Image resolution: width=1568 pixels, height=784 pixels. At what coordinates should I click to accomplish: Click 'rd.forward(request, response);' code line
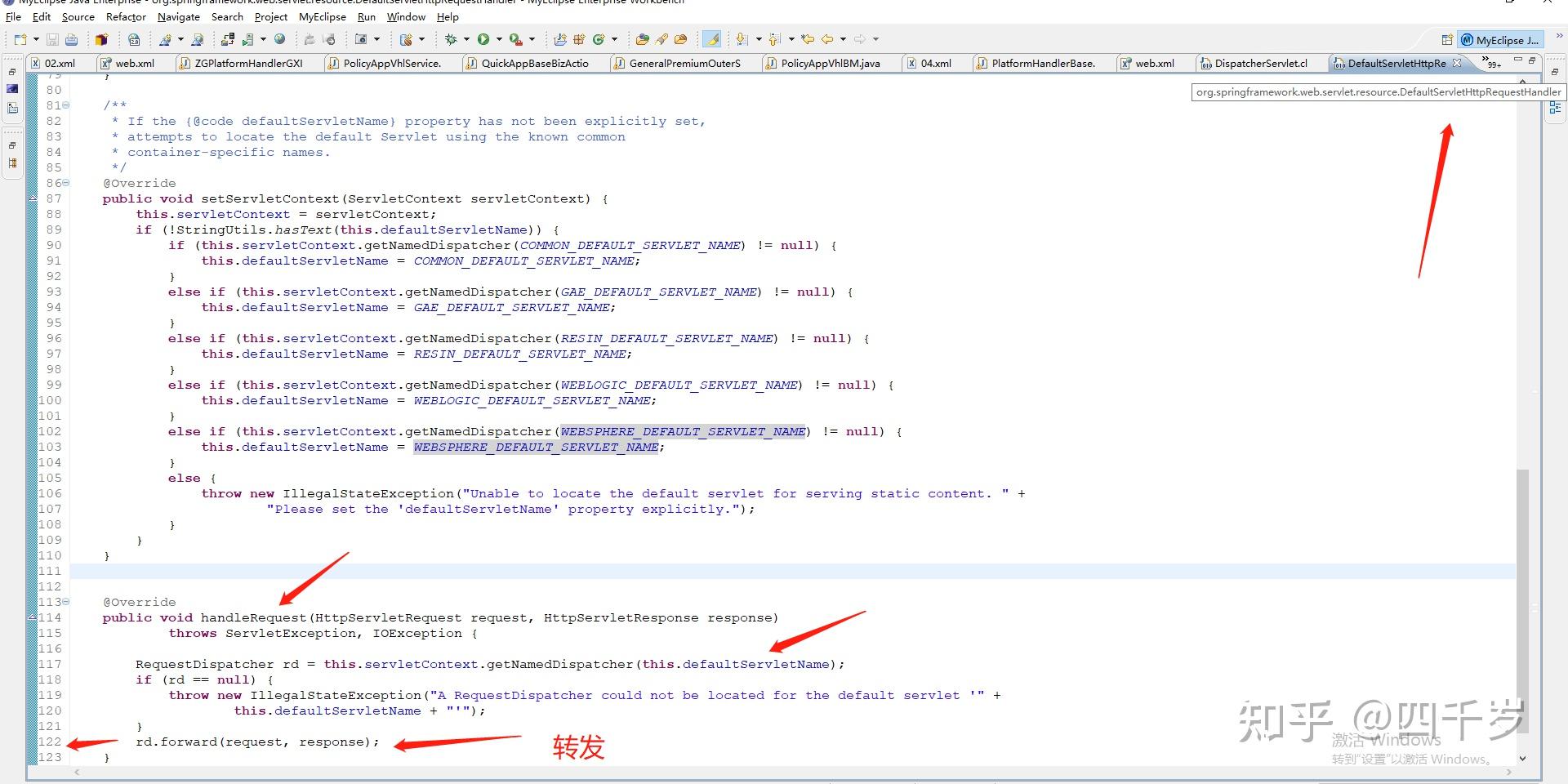tap(258, 742)
